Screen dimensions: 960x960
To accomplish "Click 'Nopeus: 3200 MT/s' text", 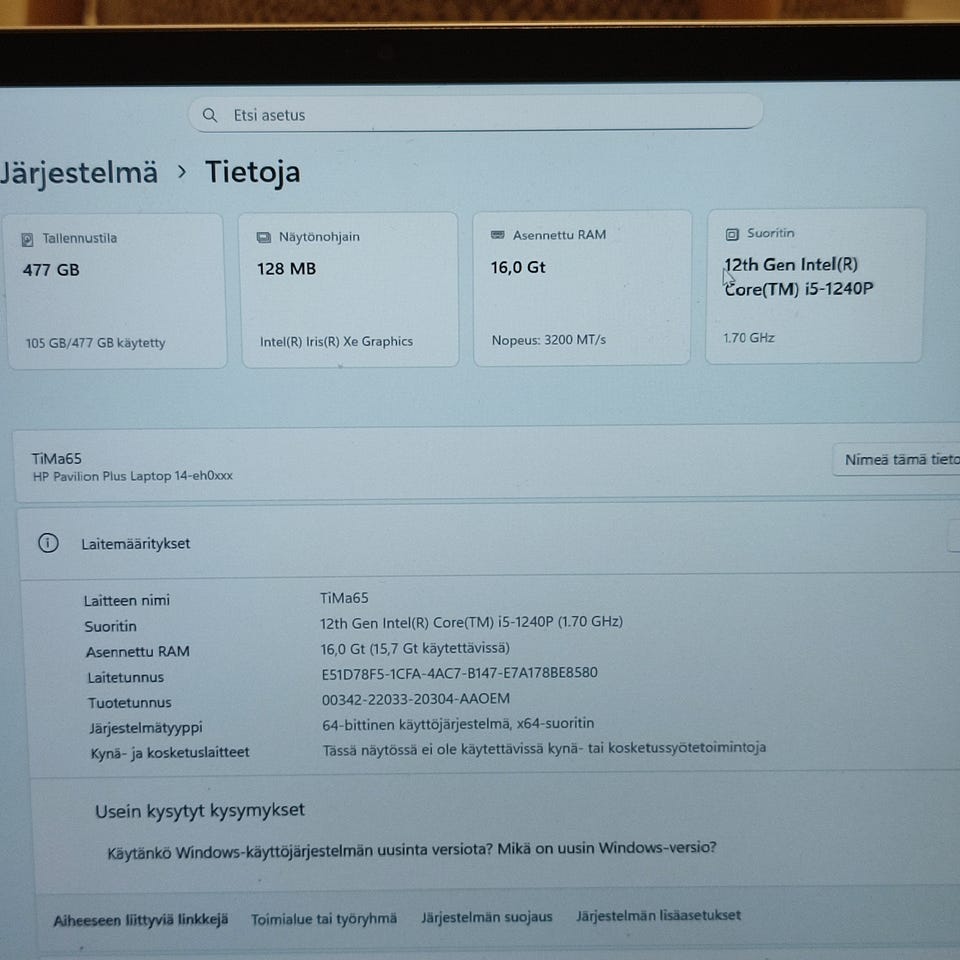I will tap(549, 340).
